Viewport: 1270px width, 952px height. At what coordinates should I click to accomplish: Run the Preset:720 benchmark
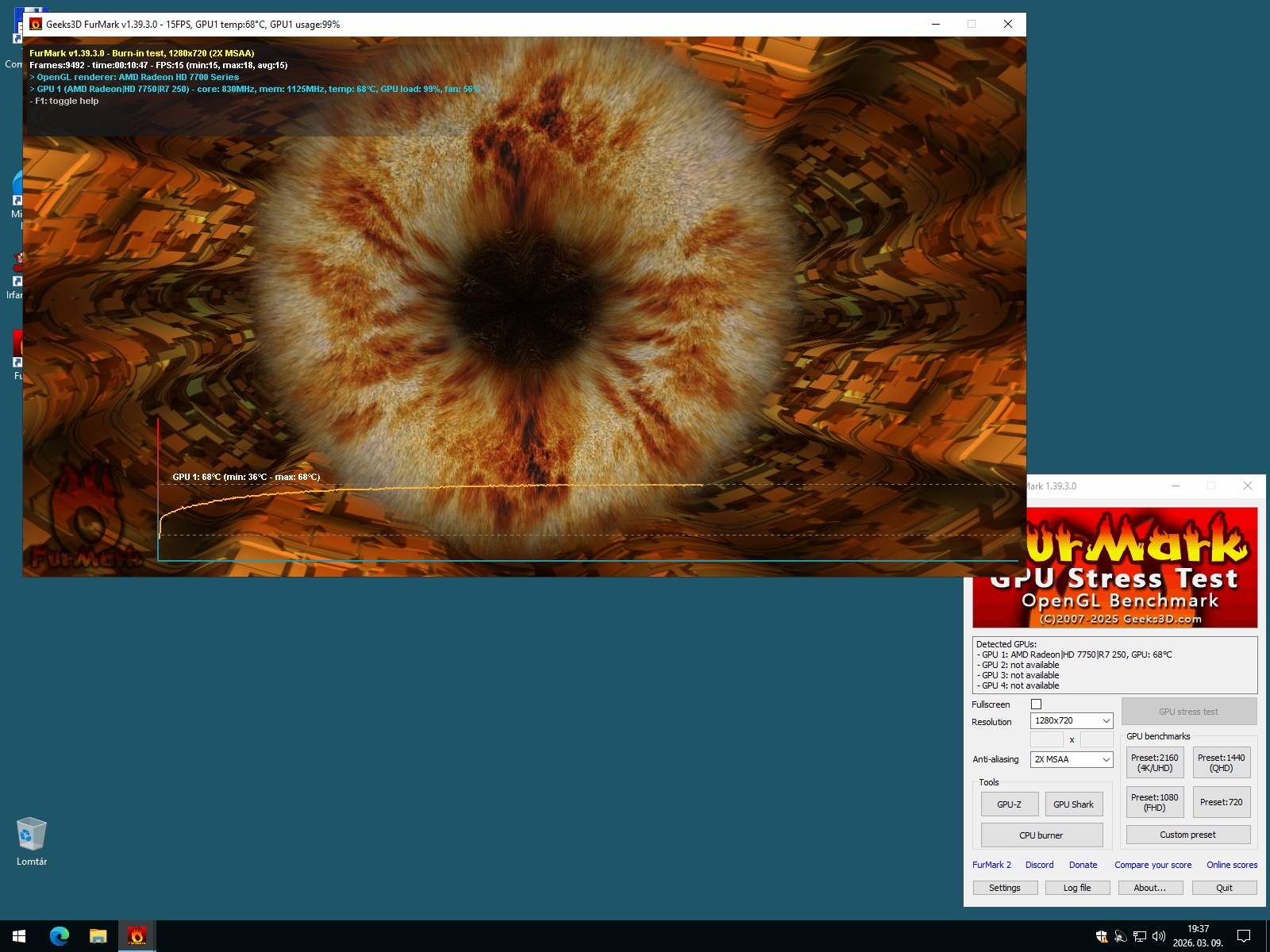click(1222, 802)
